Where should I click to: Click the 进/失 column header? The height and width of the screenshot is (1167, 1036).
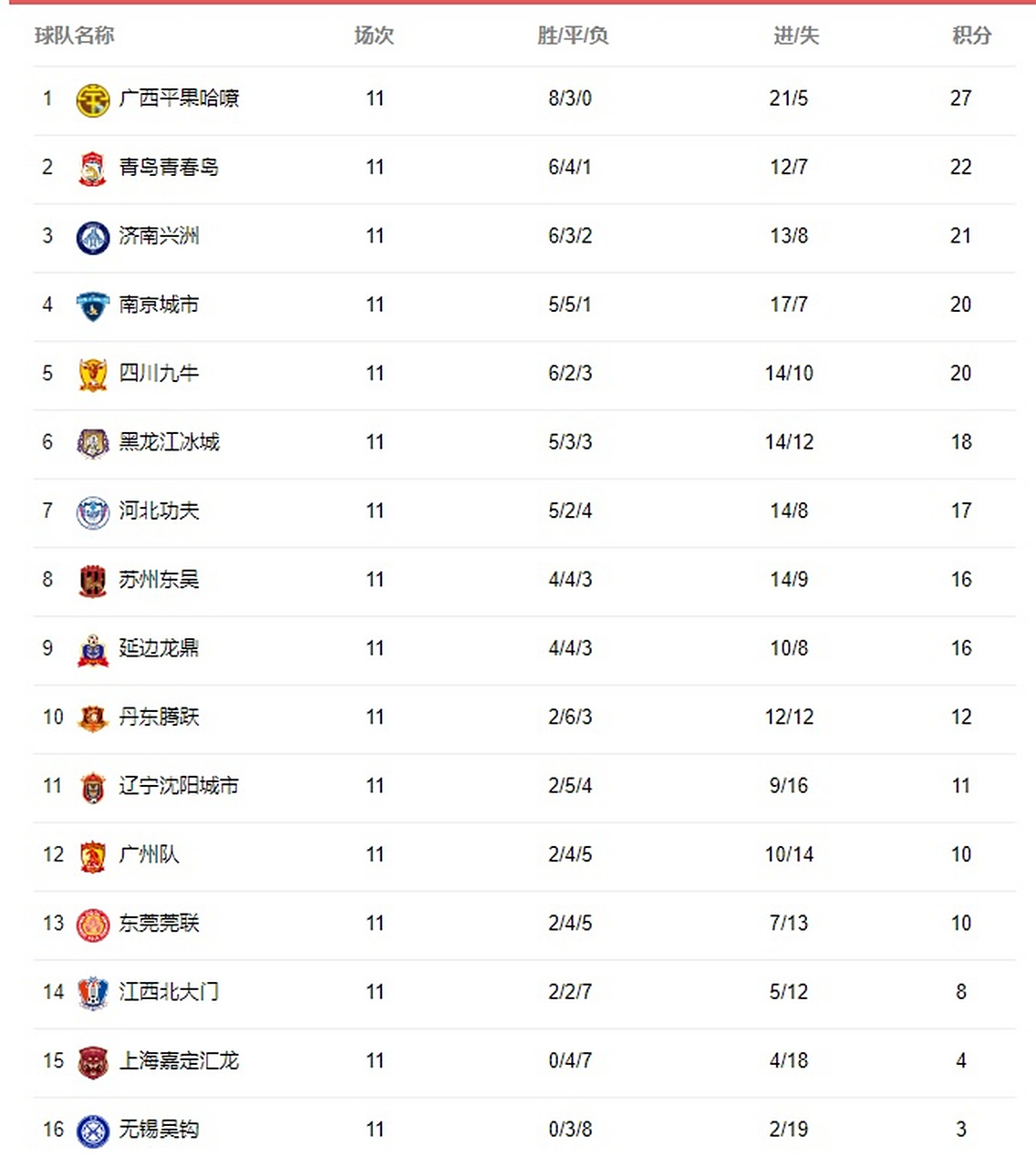796,36
